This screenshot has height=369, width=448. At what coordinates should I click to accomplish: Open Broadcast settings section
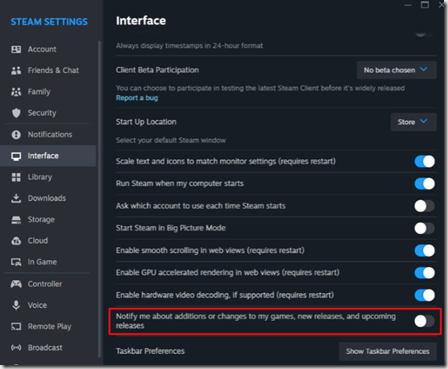point(48,348)
